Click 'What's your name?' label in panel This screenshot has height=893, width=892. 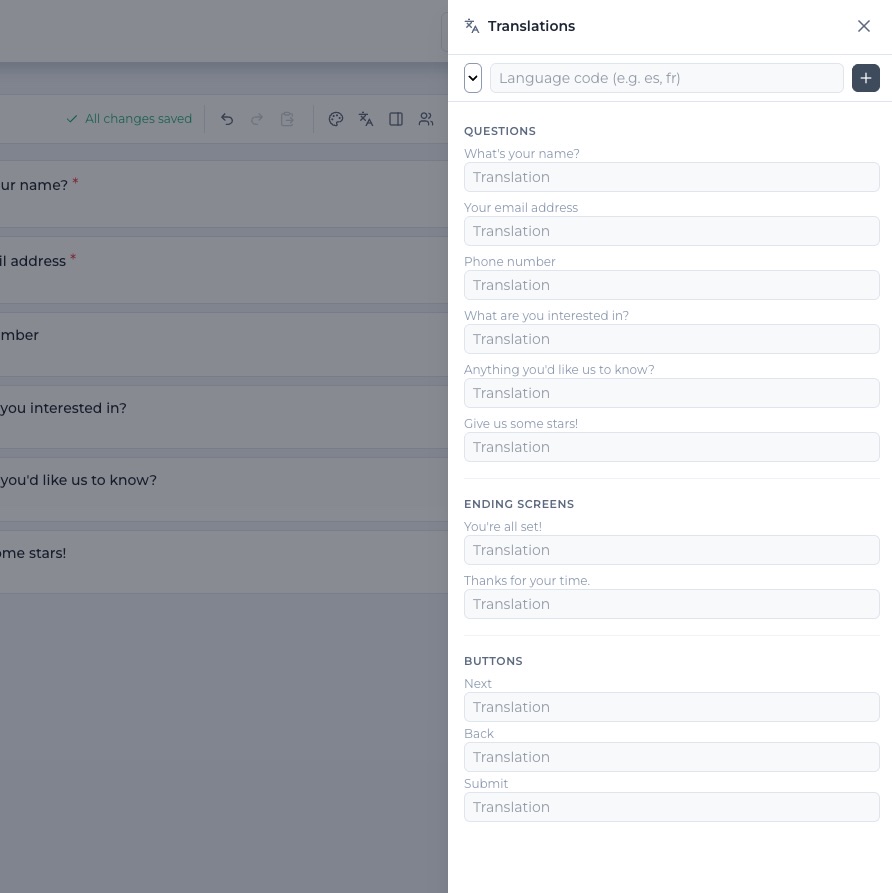tap(522, 154)
